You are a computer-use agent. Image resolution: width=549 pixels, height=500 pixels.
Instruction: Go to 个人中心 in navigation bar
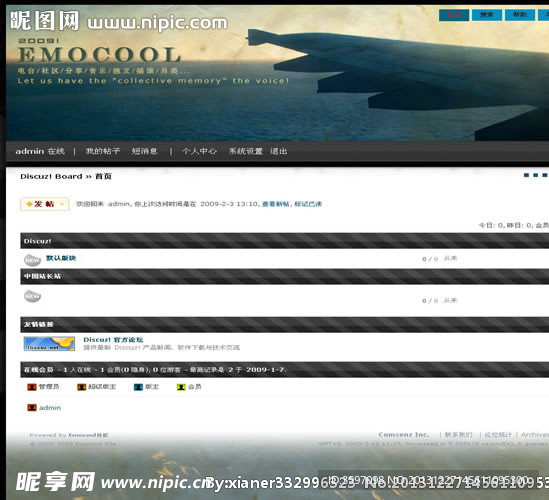pos(199,151)
